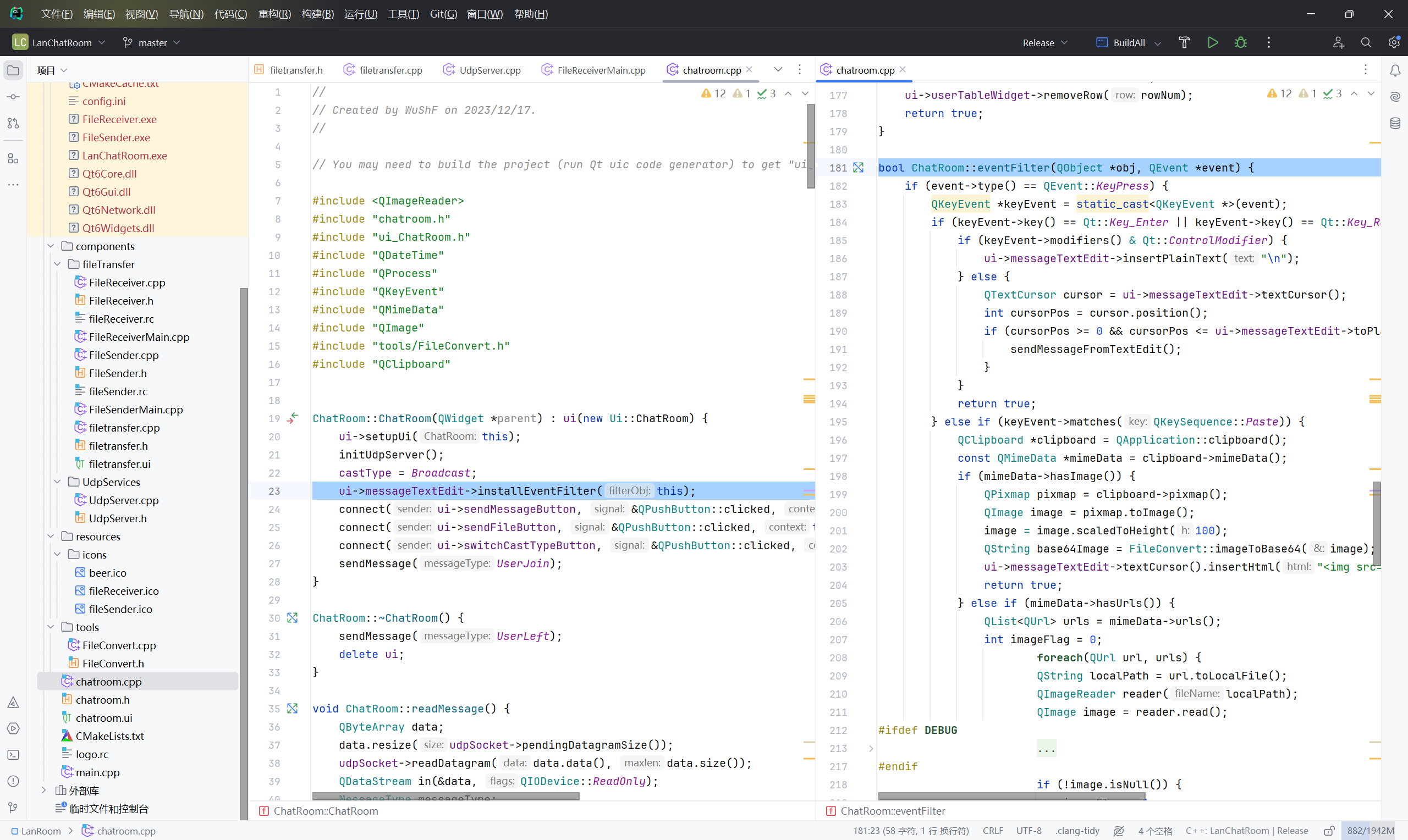The image size is (1408, 840).
Task: Click the green Run button
Action: [1212, 42]
